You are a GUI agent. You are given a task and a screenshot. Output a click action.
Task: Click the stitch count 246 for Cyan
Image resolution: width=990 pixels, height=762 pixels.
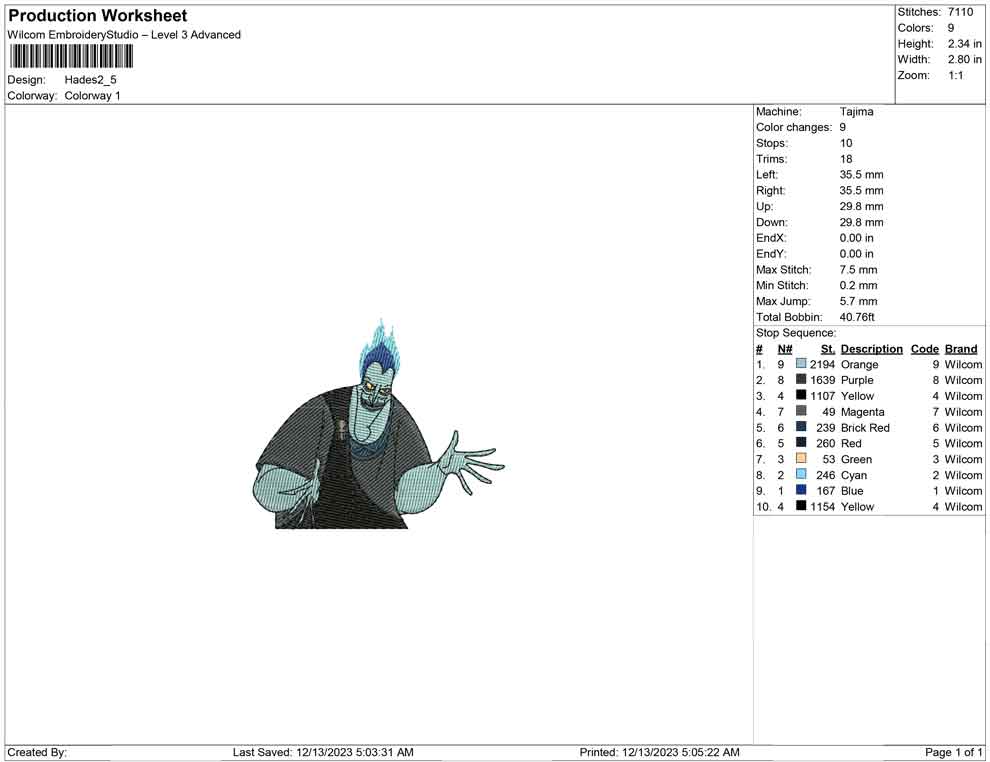tap(826, 475)
